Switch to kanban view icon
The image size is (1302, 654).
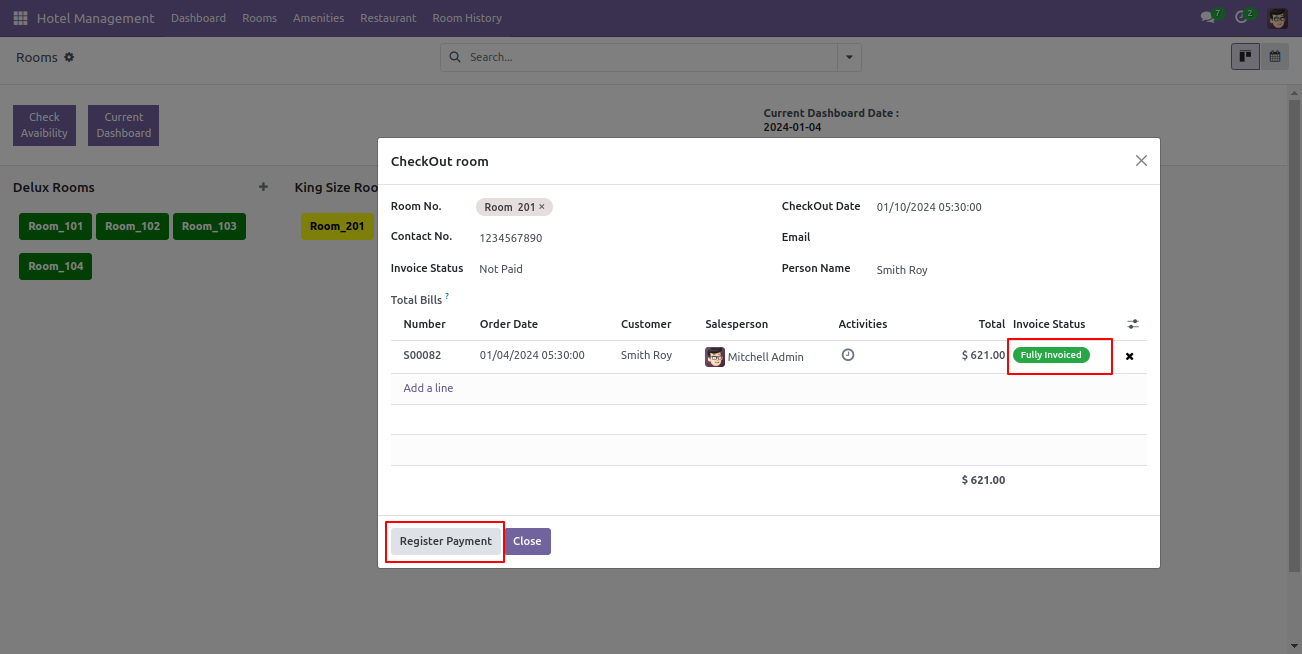pos(1245,57)
